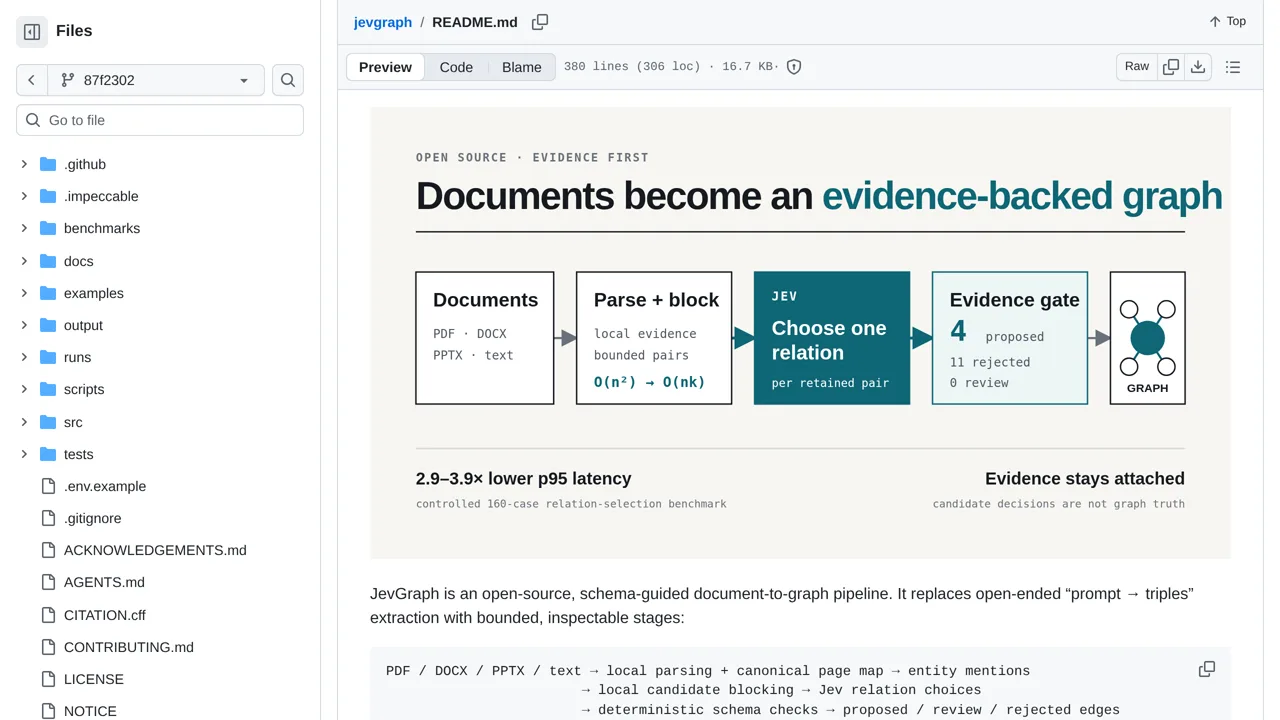Select the examples folder name
Viewport: 1280px width, 720px height.
point(94,293)
